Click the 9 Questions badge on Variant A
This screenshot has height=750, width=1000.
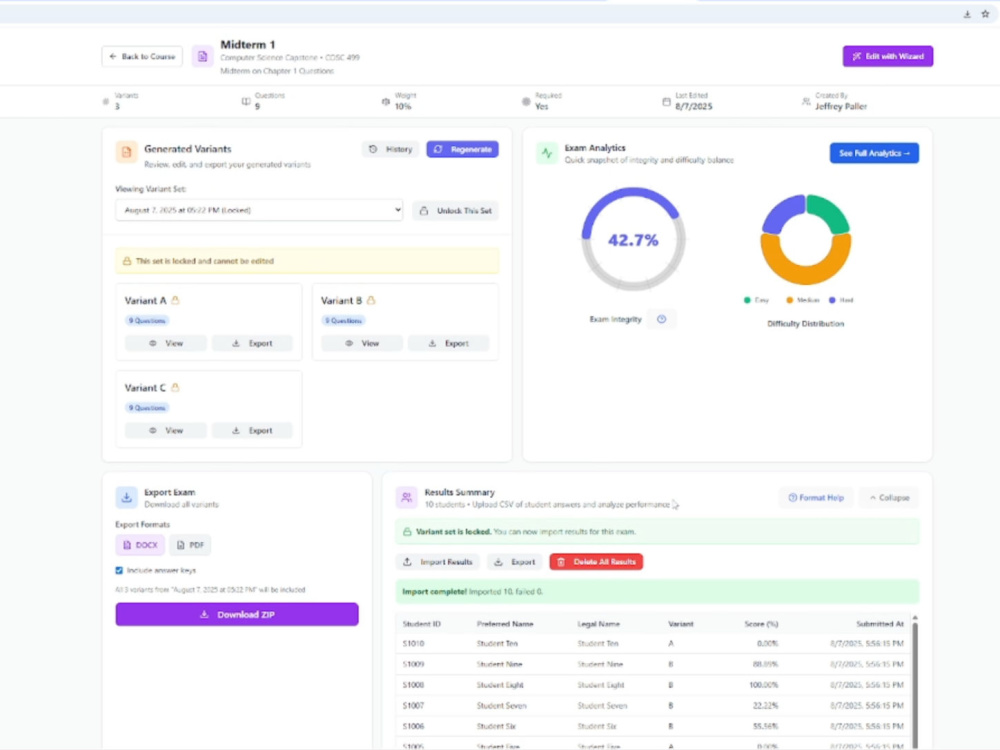click(147, 320)
